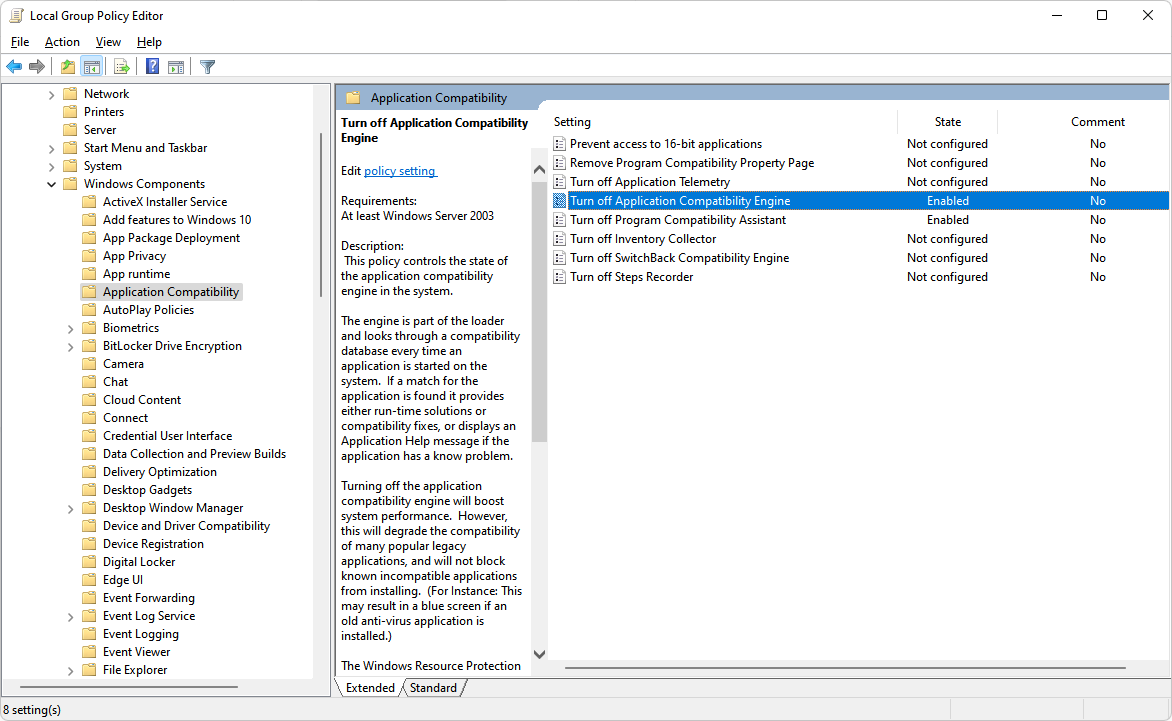
Task: Expand the Desktop Window Manager node
Action: pyautogui.click(x=70, y=509)
